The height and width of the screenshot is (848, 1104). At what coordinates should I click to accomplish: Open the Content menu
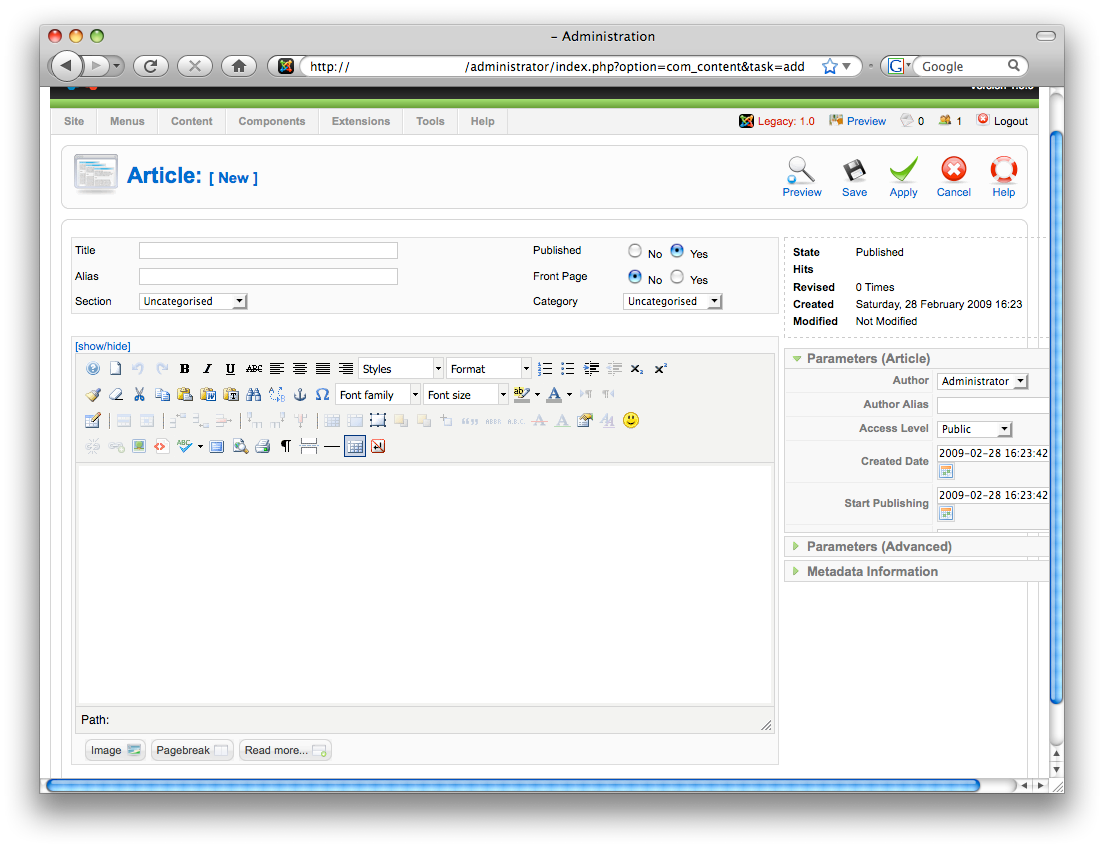pos(192,121)
